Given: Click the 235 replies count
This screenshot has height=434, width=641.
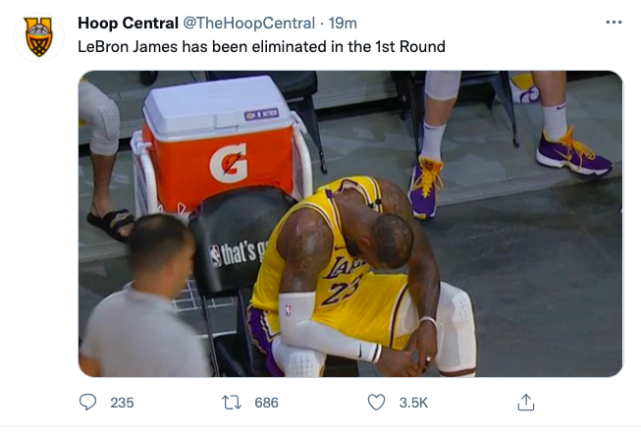Looking at the screenshot, I should 121,402.
